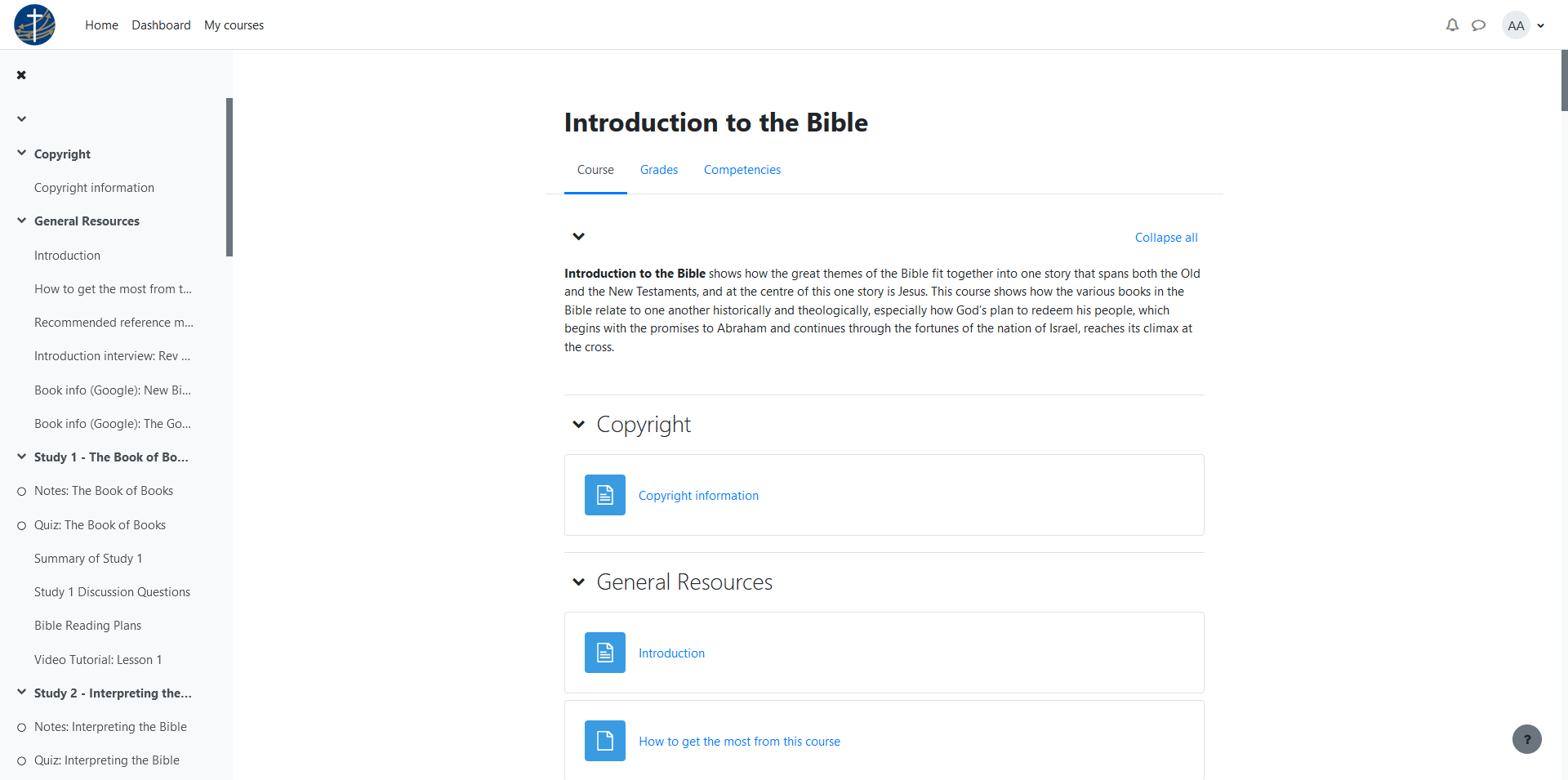Toggle completion circle for Notes: The Book of Books

click(22, 492)
